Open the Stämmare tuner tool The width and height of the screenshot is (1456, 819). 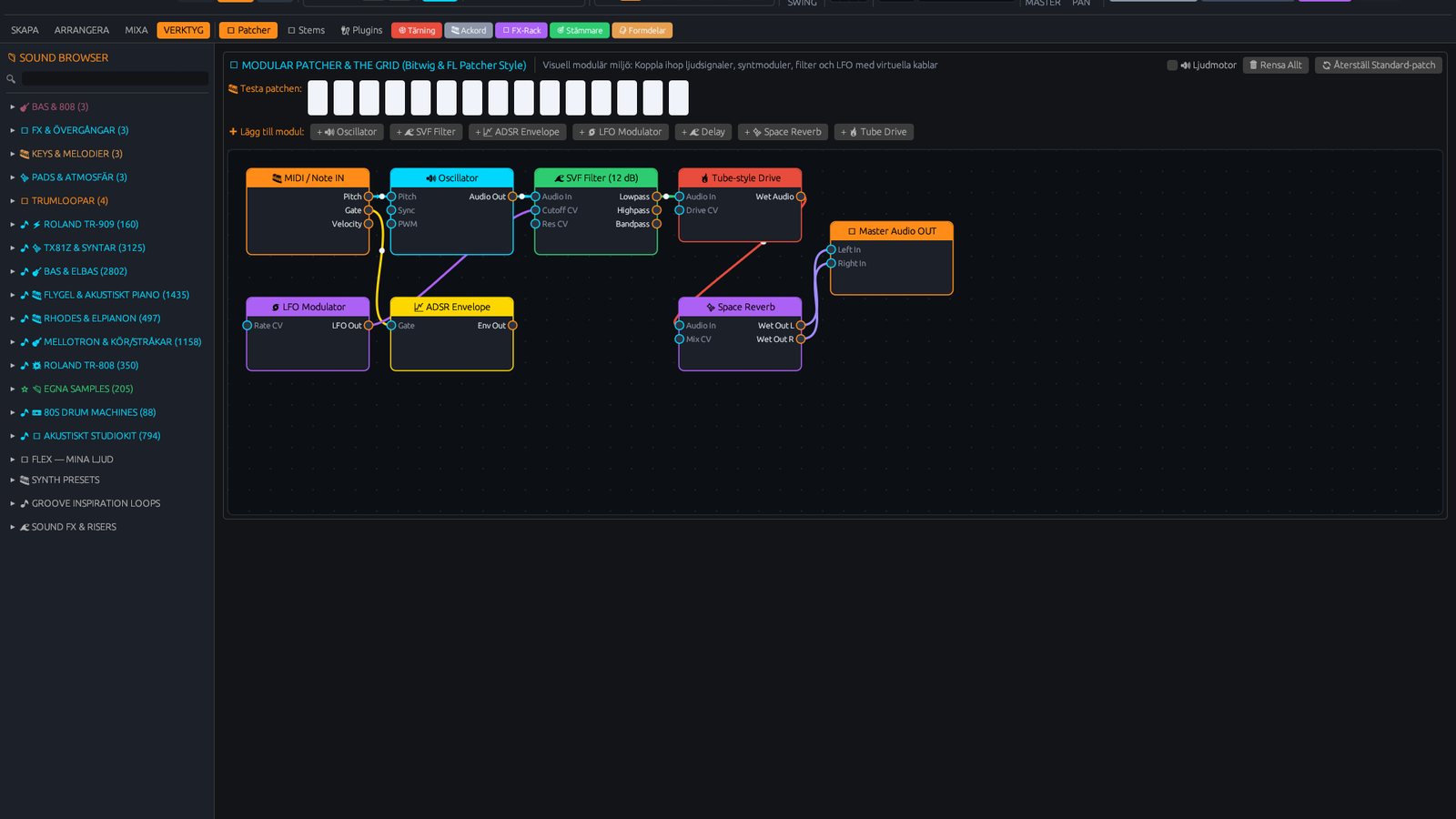(x=580, y=31)
